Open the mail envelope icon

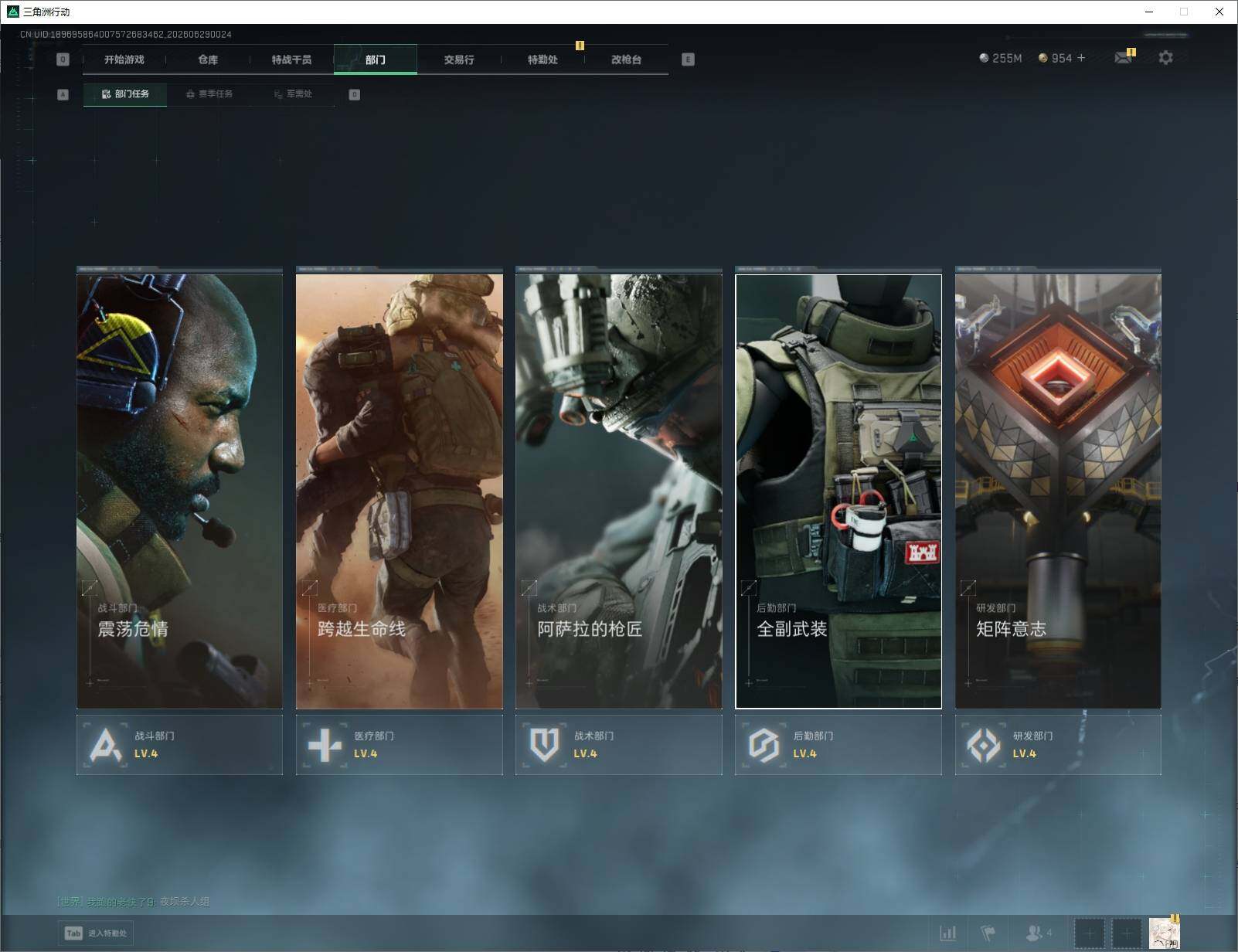click(x=1123, y=58)
